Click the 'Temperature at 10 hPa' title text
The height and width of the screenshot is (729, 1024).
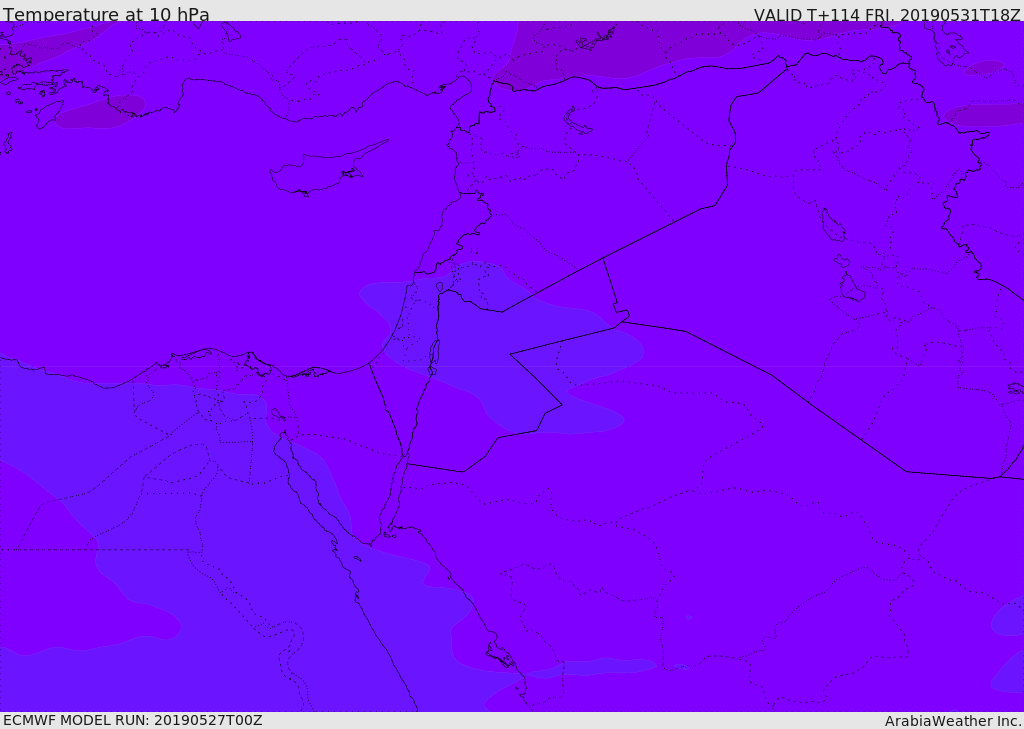[106, 14]
